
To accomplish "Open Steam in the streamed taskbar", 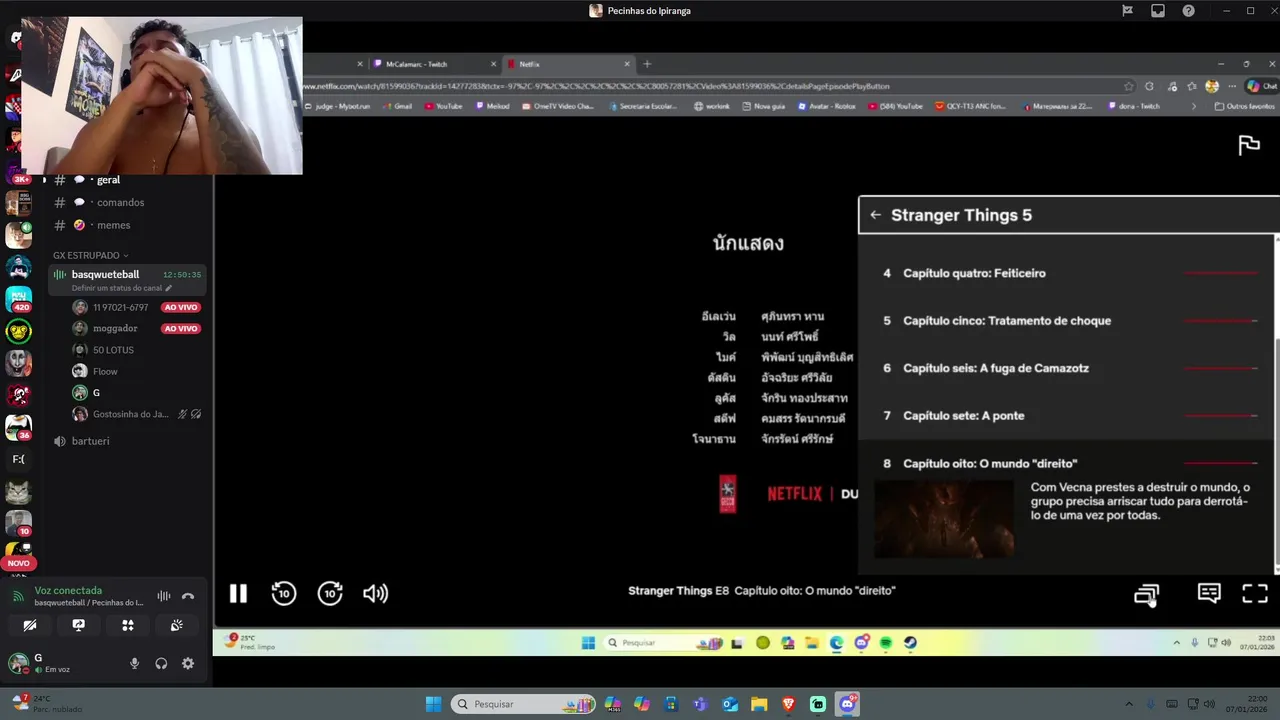I will coord(910,643).
